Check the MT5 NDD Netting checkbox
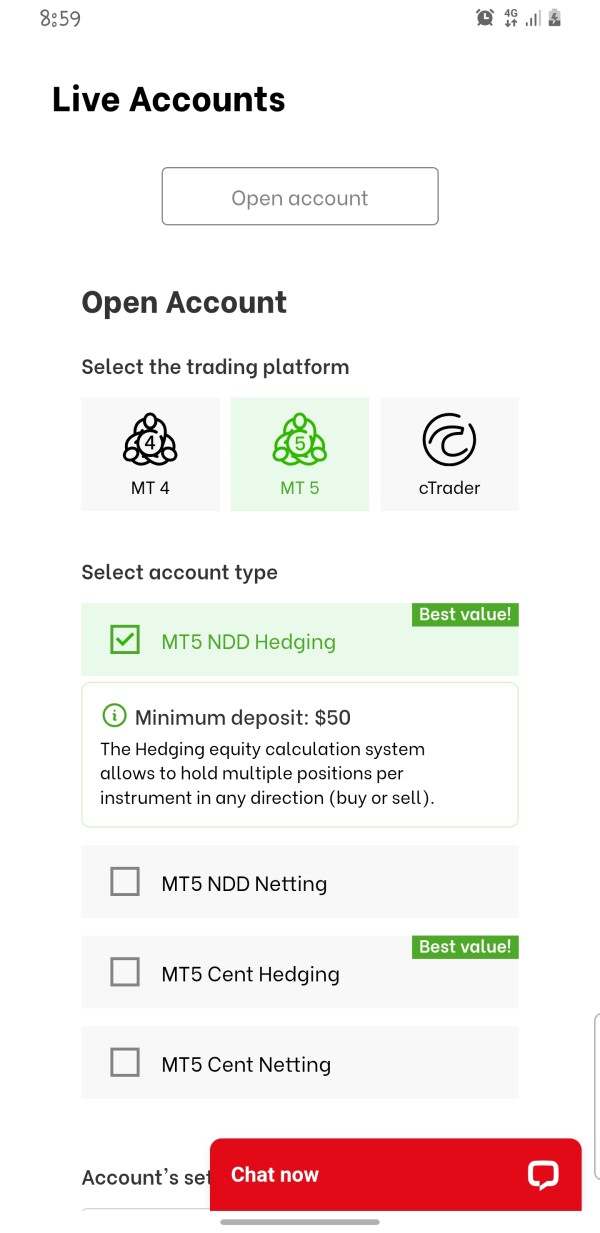 coord(125,882)
